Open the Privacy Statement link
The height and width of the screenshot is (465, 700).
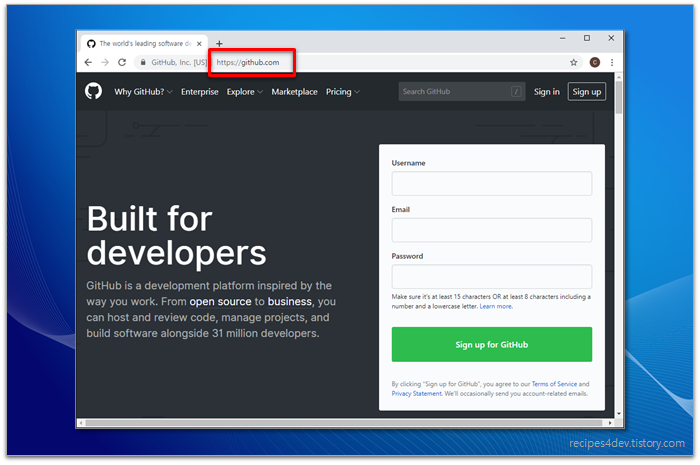coord(417,394)
